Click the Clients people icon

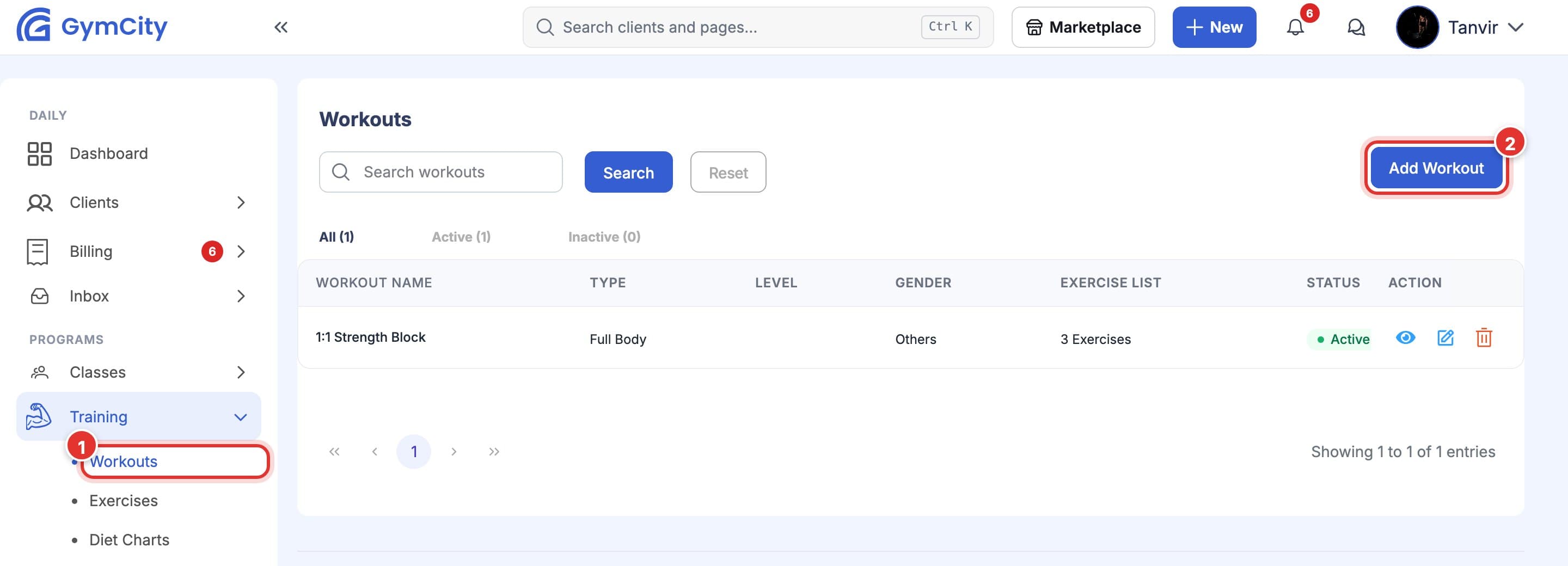click(40, 202)
